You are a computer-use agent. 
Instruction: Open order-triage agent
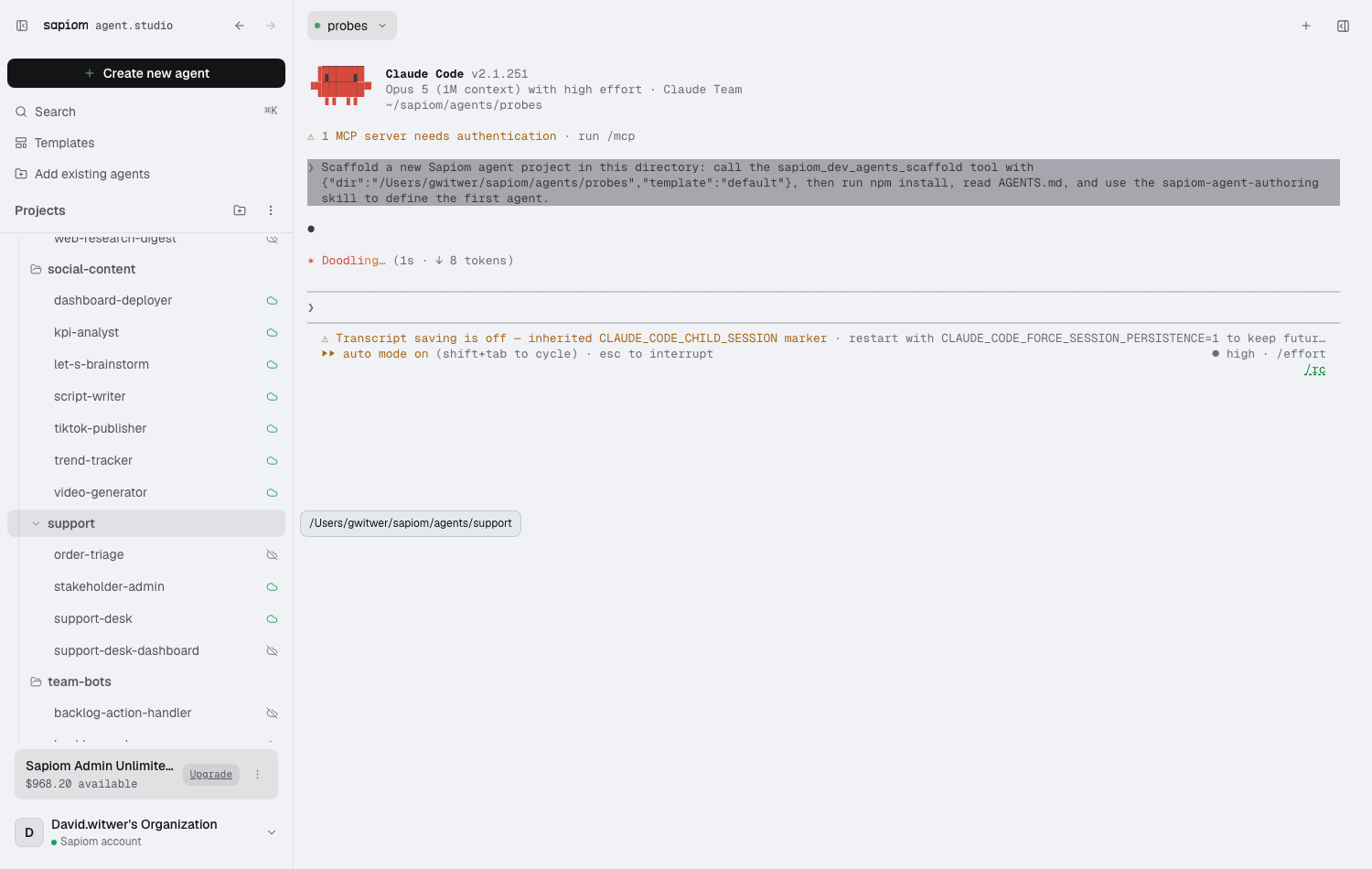click(89, 554)
